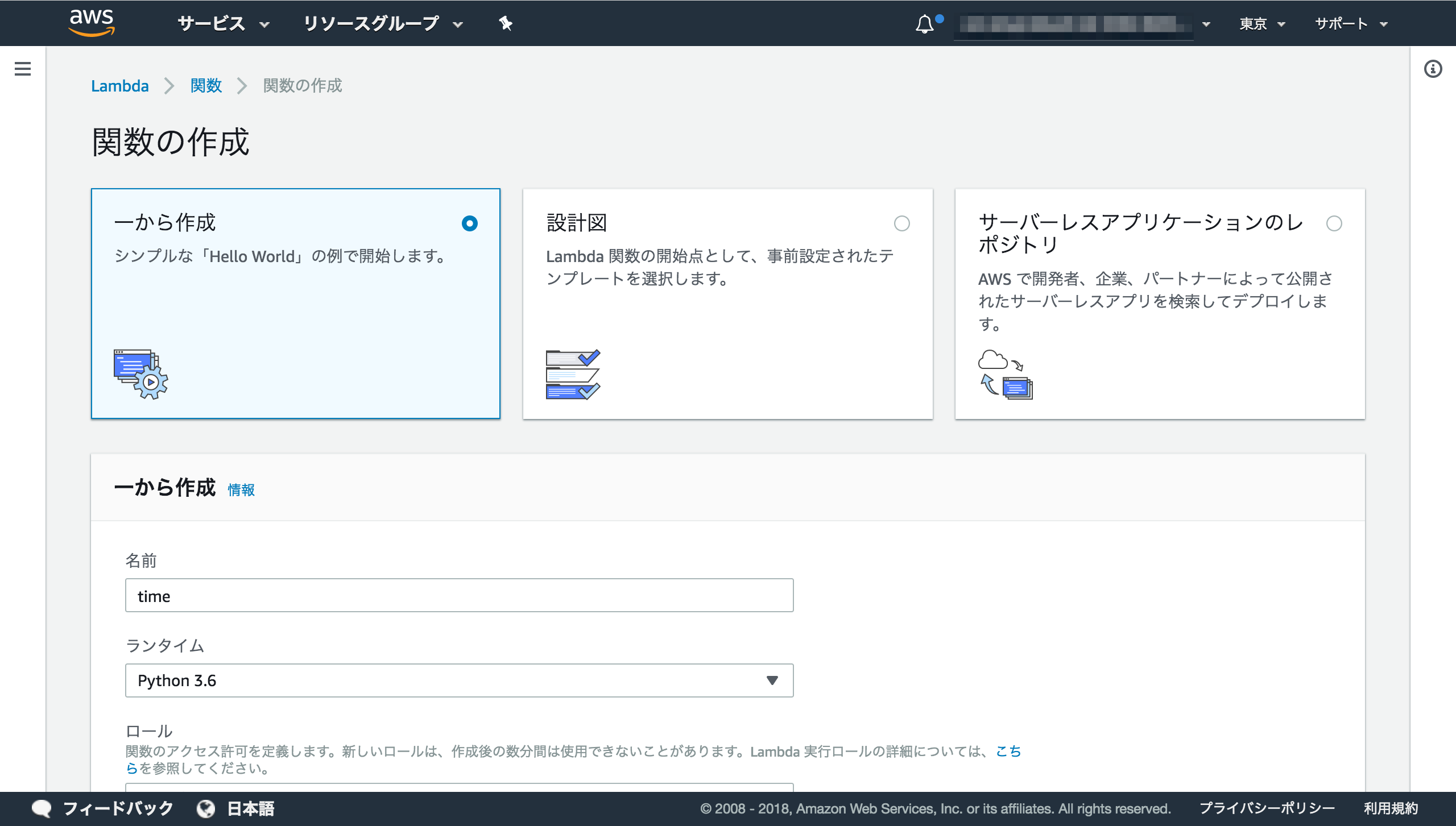Click the 情報 info link
This screenshot has height=826, width=1456.
coord(241,489)
